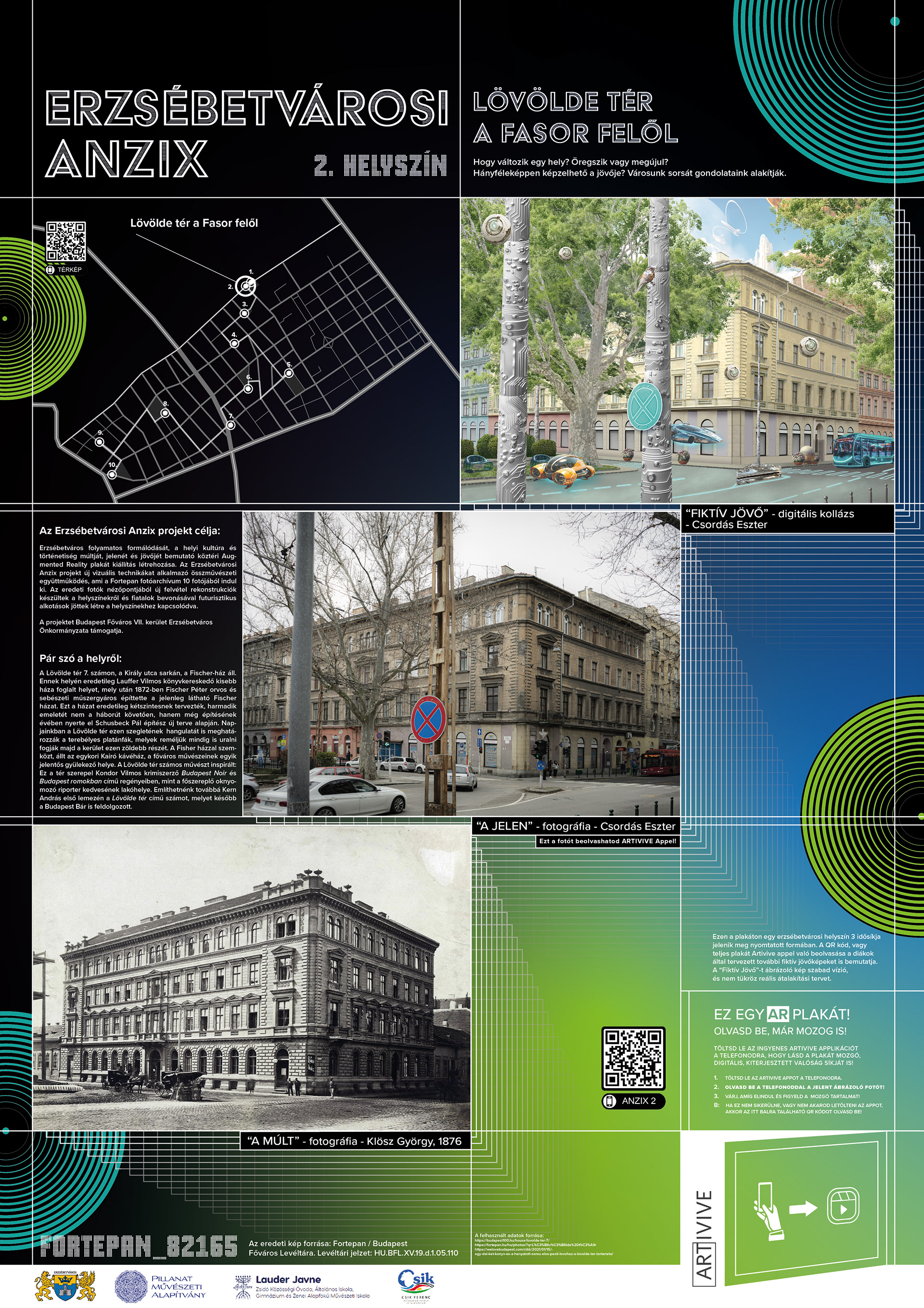The height and width of the screenshot is (1308, 924).
Task: Click the phone icon beside TÉRKÉP label
Action: coord(50,269)
